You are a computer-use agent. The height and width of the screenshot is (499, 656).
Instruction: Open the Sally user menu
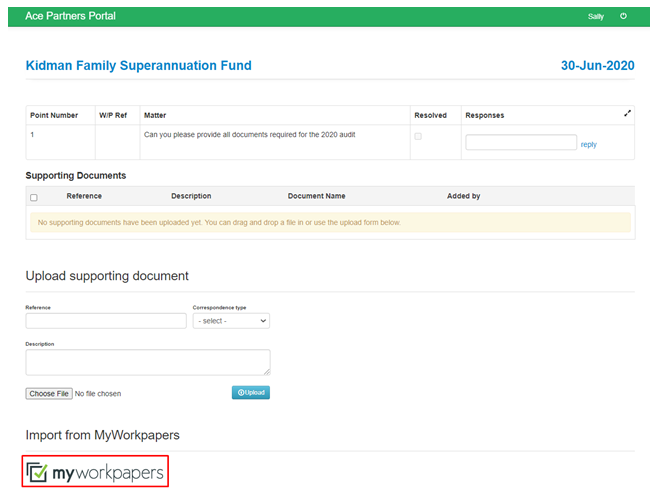596,17
